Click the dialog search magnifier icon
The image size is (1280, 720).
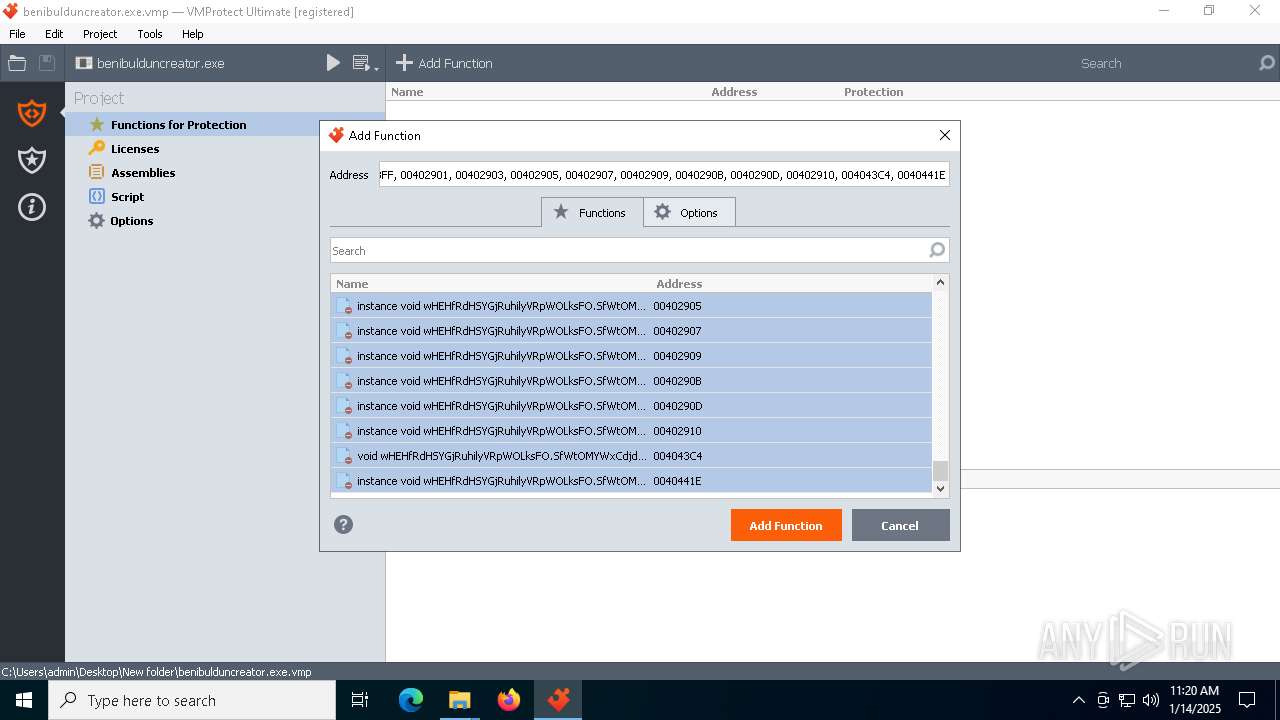(937, 250)
